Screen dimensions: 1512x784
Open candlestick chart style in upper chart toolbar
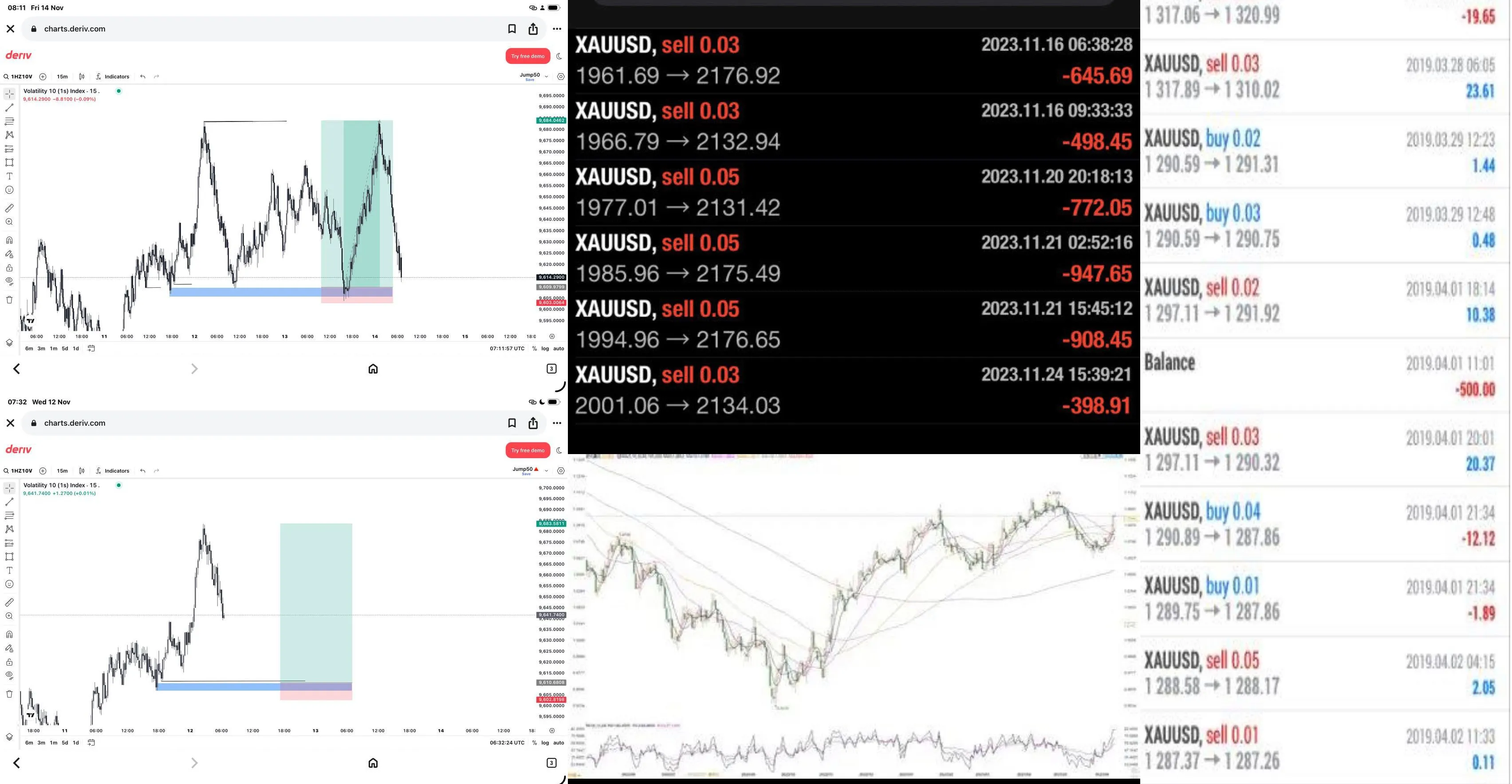click(x=82, y=76)
